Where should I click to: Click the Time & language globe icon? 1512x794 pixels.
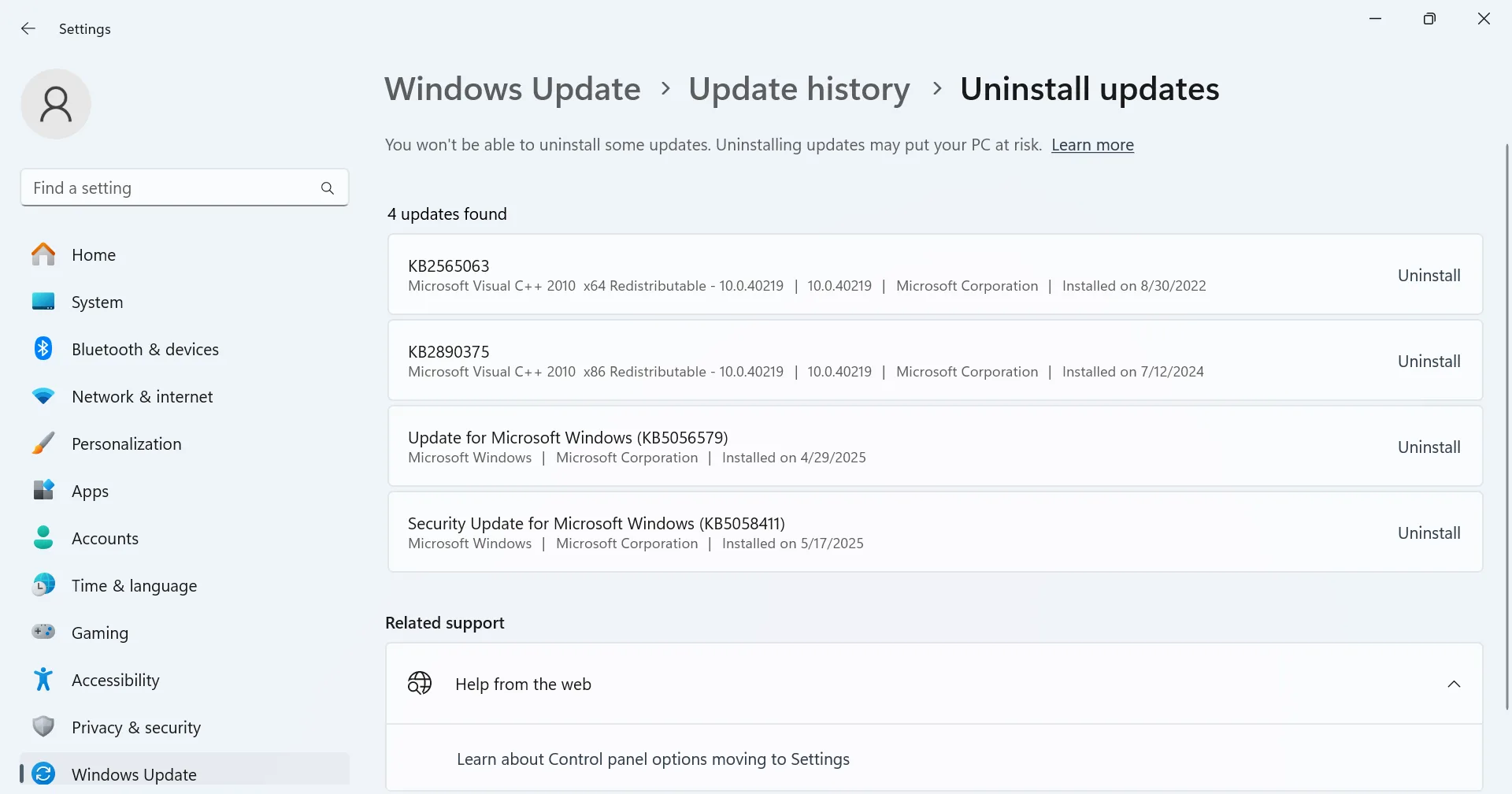[x=43, y=585]
